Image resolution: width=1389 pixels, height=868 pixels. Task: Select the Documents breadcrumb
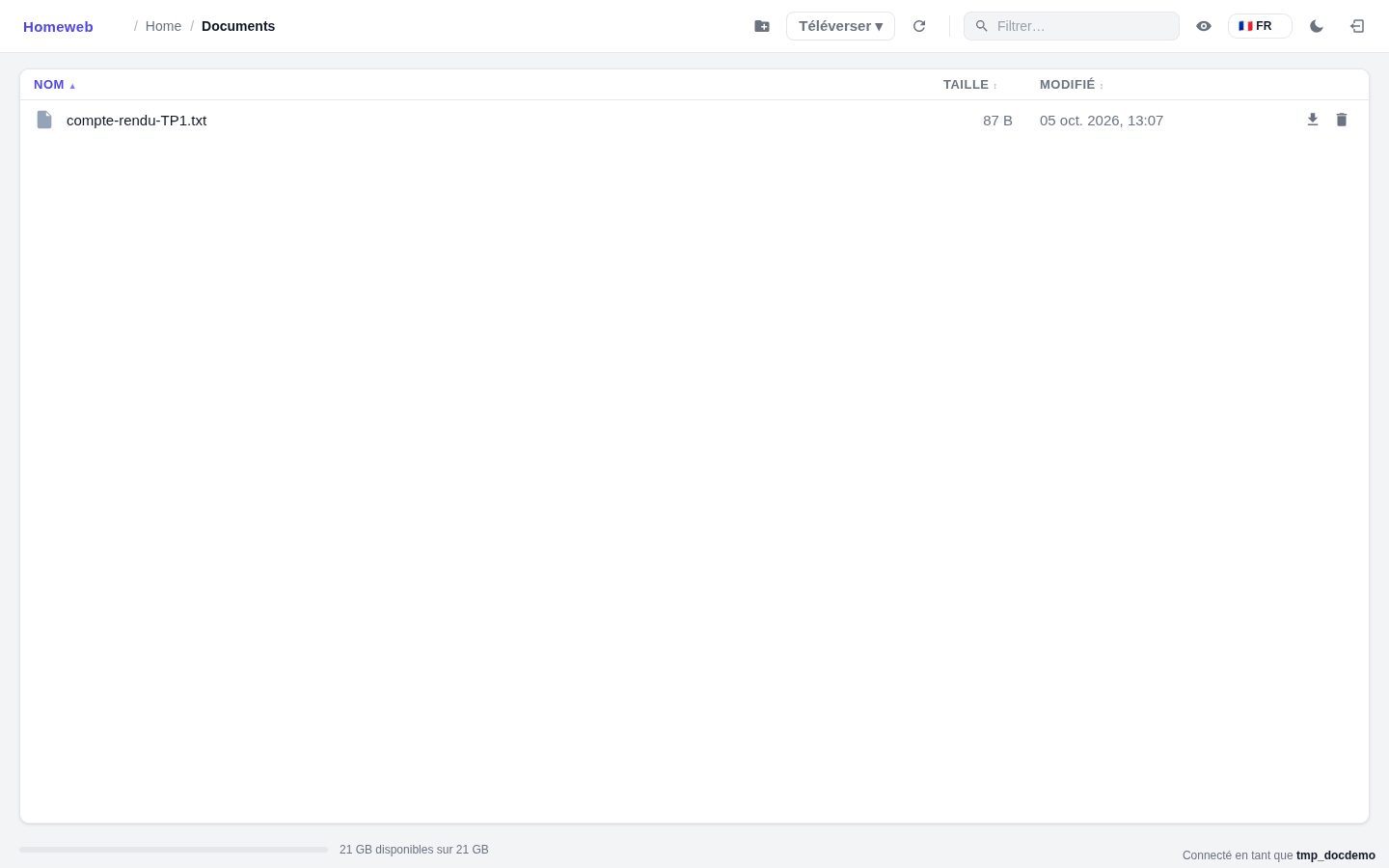pyautogui.click(x=238, y=26)
